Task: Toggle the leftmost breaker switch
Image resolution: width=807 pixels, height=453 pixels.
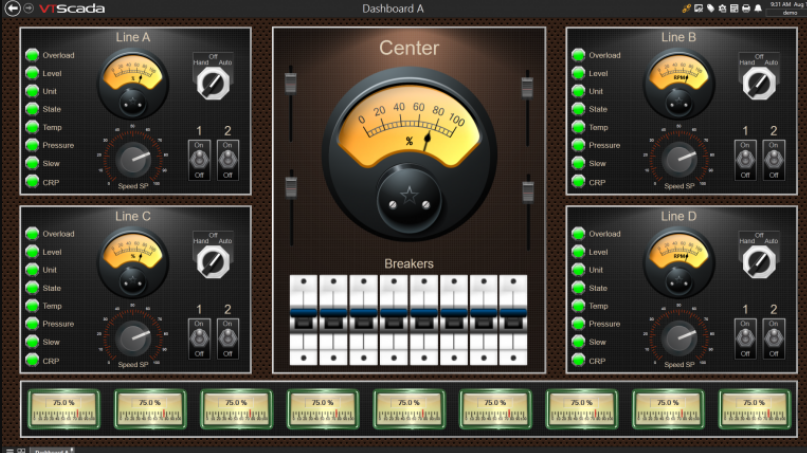Action: [x=304, y=320]
